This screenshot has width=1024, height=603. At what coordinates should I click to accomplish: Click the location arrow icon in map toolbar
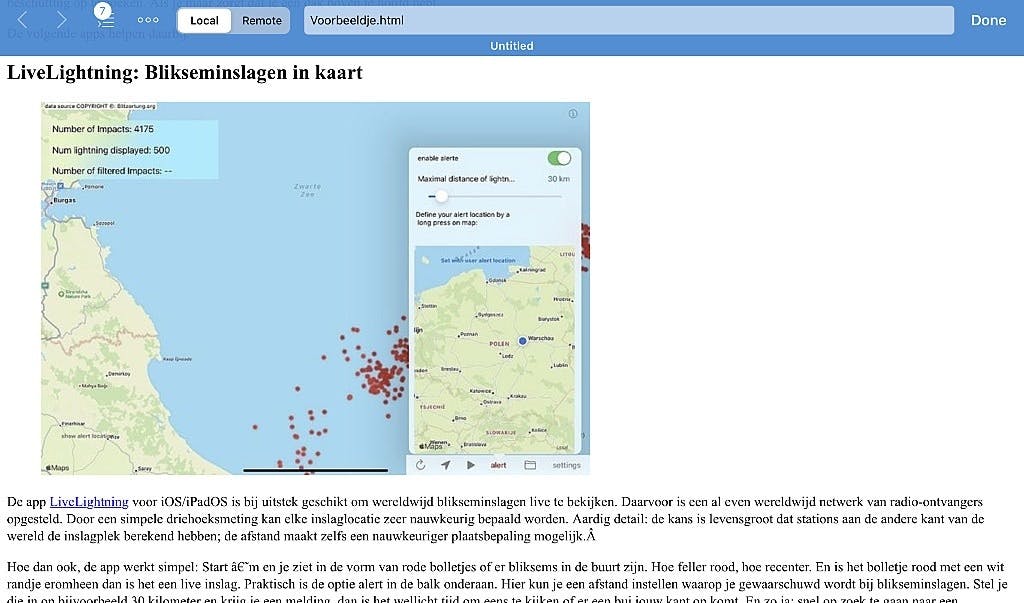(x=445, y=465)
